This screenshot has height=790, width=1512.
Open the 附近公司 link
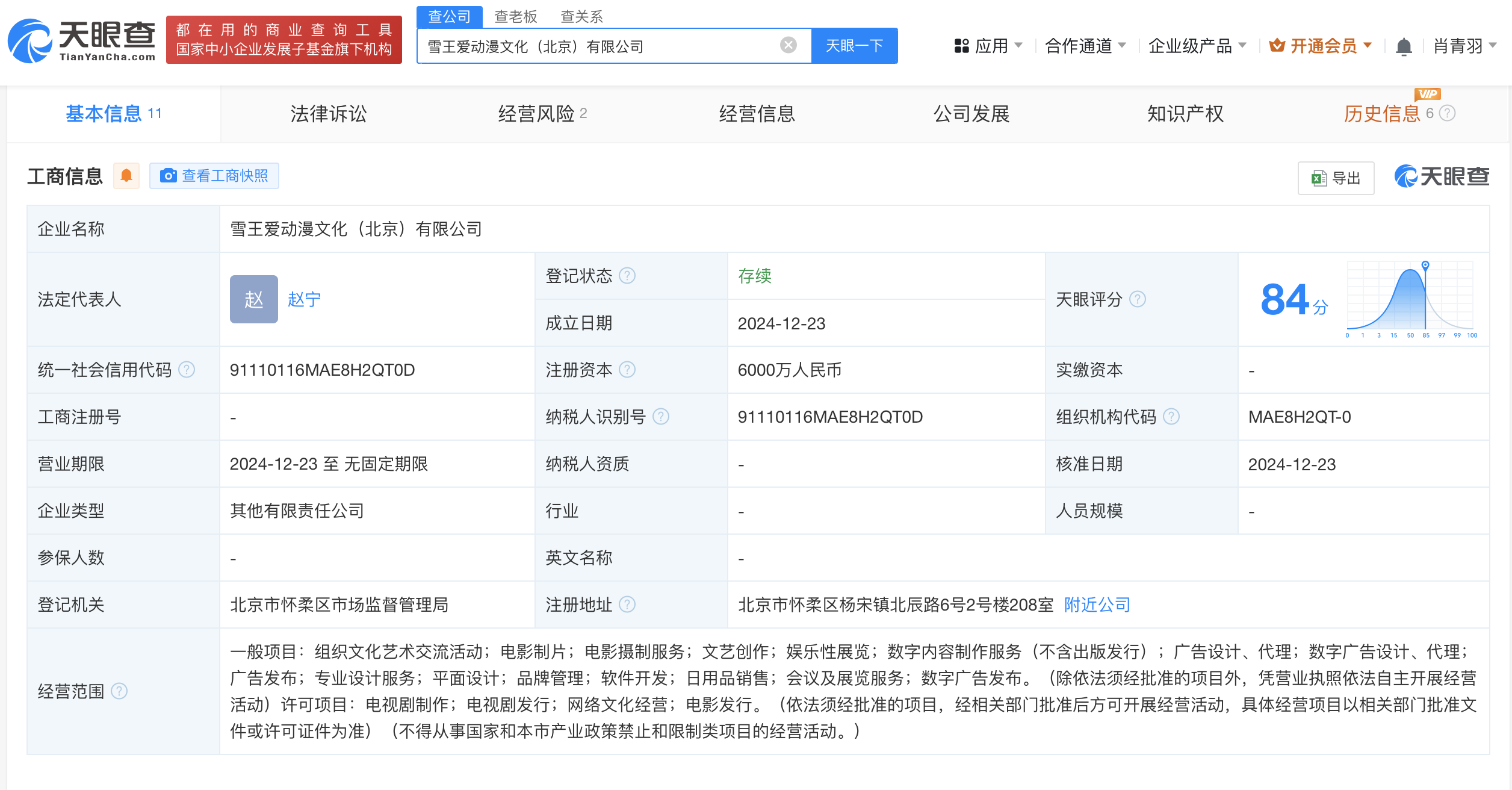(x=1096, y=605)
